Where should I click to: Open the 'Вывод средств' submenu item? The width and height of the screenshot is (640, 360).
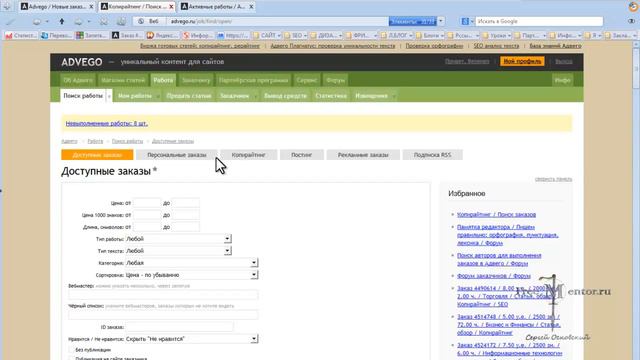click(285, 96)
